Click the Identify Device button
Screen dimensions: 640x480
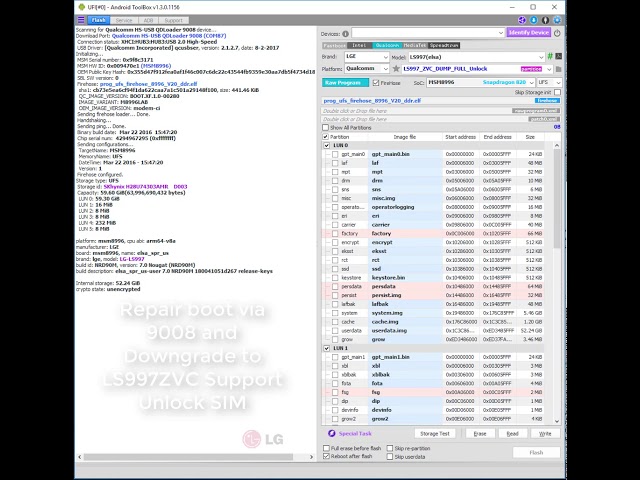pyautogui.click(x=529, y=33)
